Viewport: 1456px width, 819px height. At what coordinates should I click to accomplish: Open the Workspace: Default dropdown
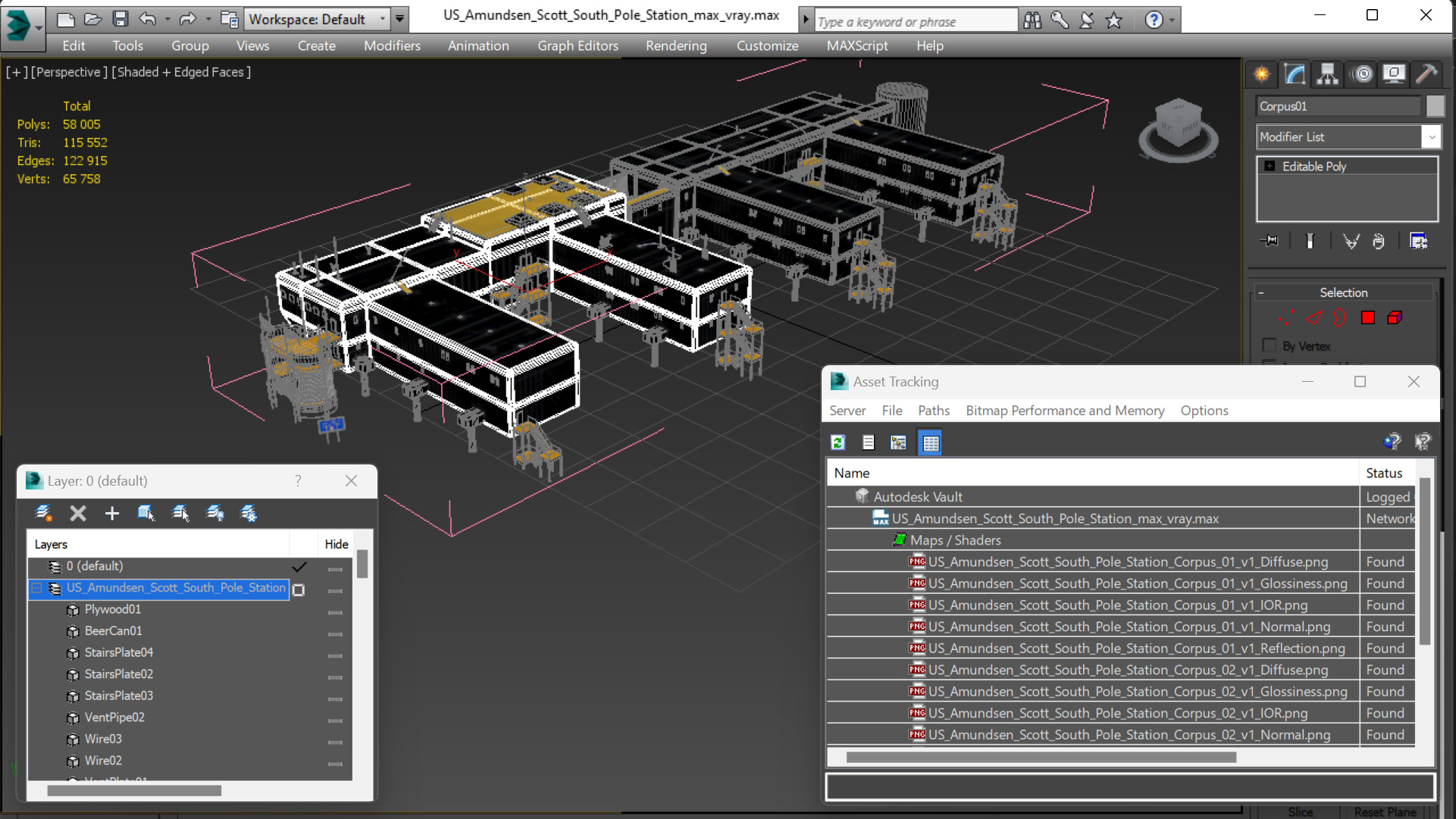click(318, 19)
